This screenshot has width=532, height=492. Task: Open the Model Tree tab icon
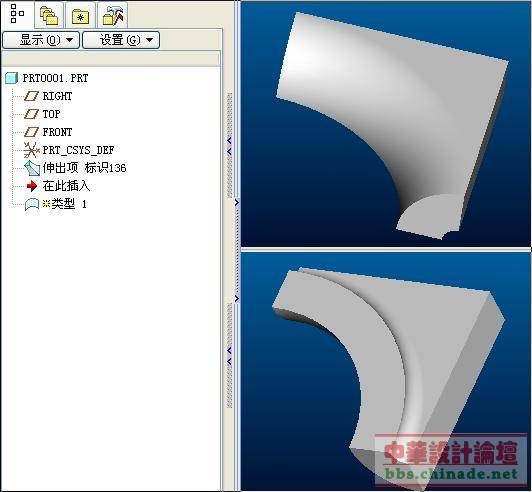[x=17, y=14]
